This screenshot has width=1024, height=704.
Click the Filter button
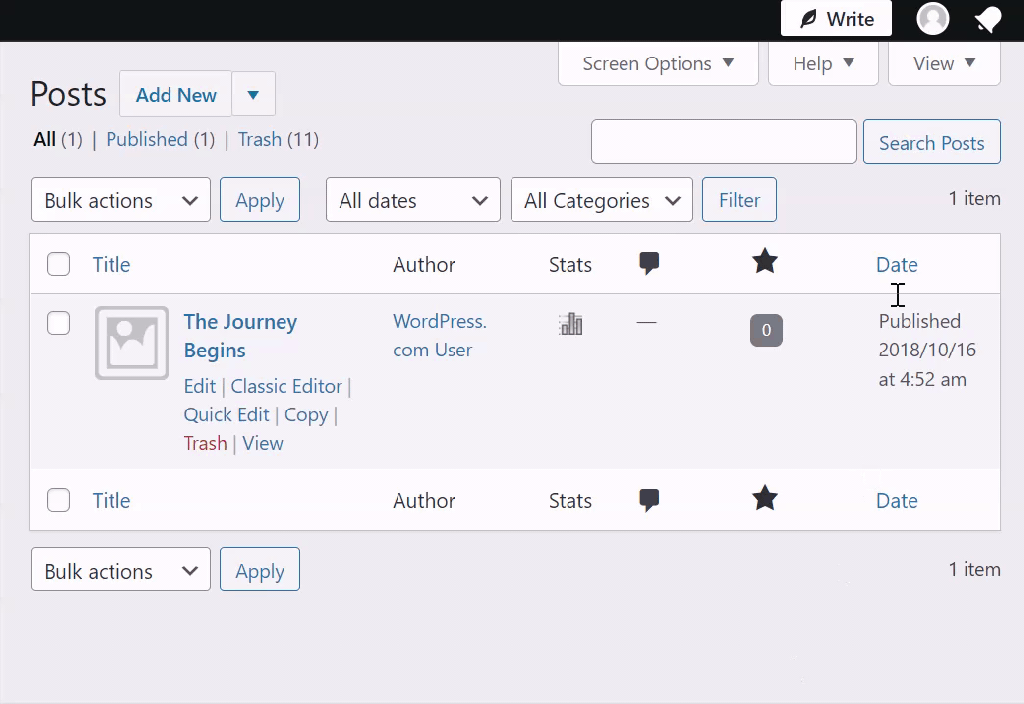pyautogui.click(x=739, y=200)
